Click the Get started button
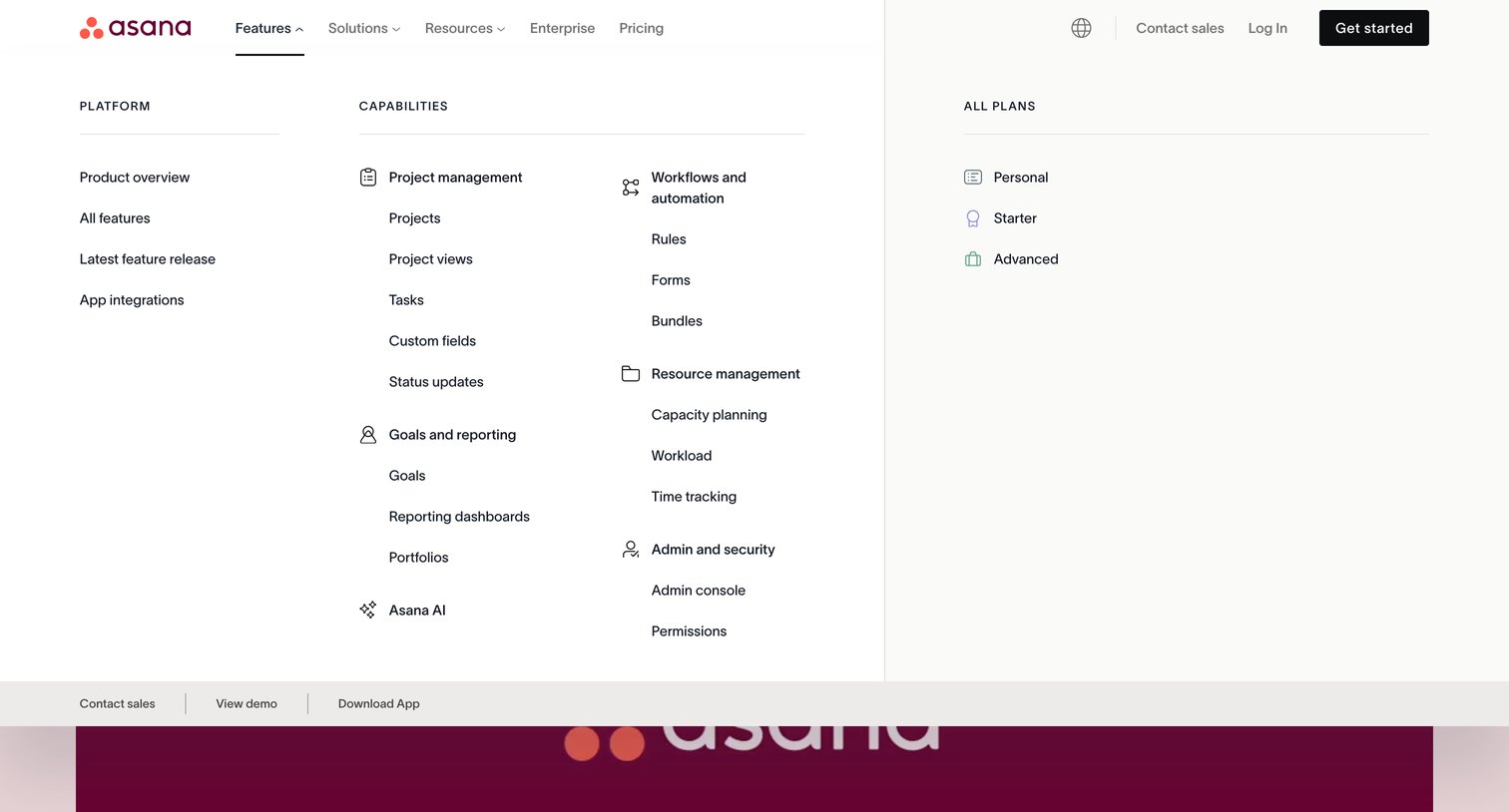The height and width of the screenshot is (812, 1509). (1373, 28)
